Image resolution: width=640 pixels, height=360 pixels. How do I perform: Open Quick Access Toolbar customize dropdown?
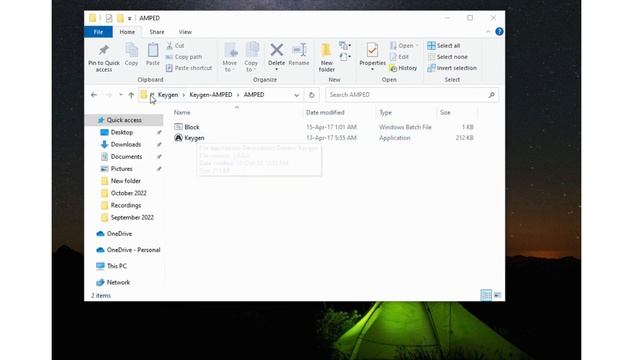(129, 18)
